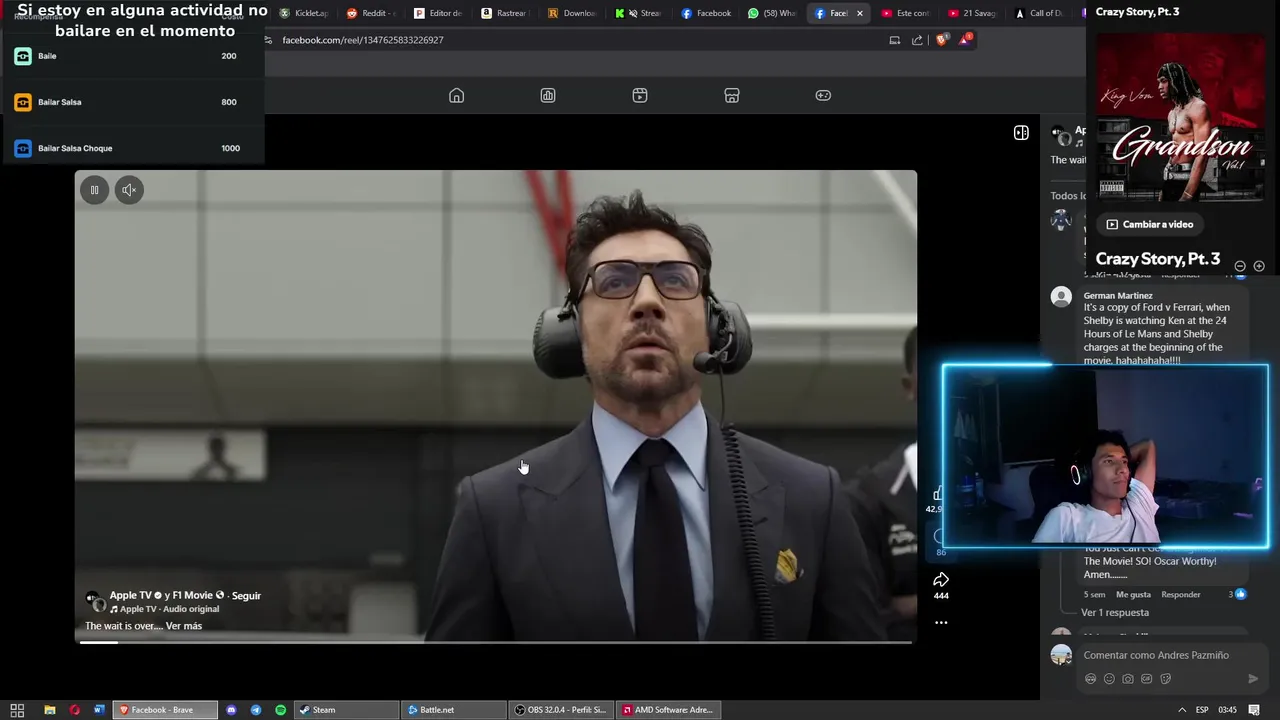
Task: Open Facebook Marketplace icon
Action: [x=732, y=95]
